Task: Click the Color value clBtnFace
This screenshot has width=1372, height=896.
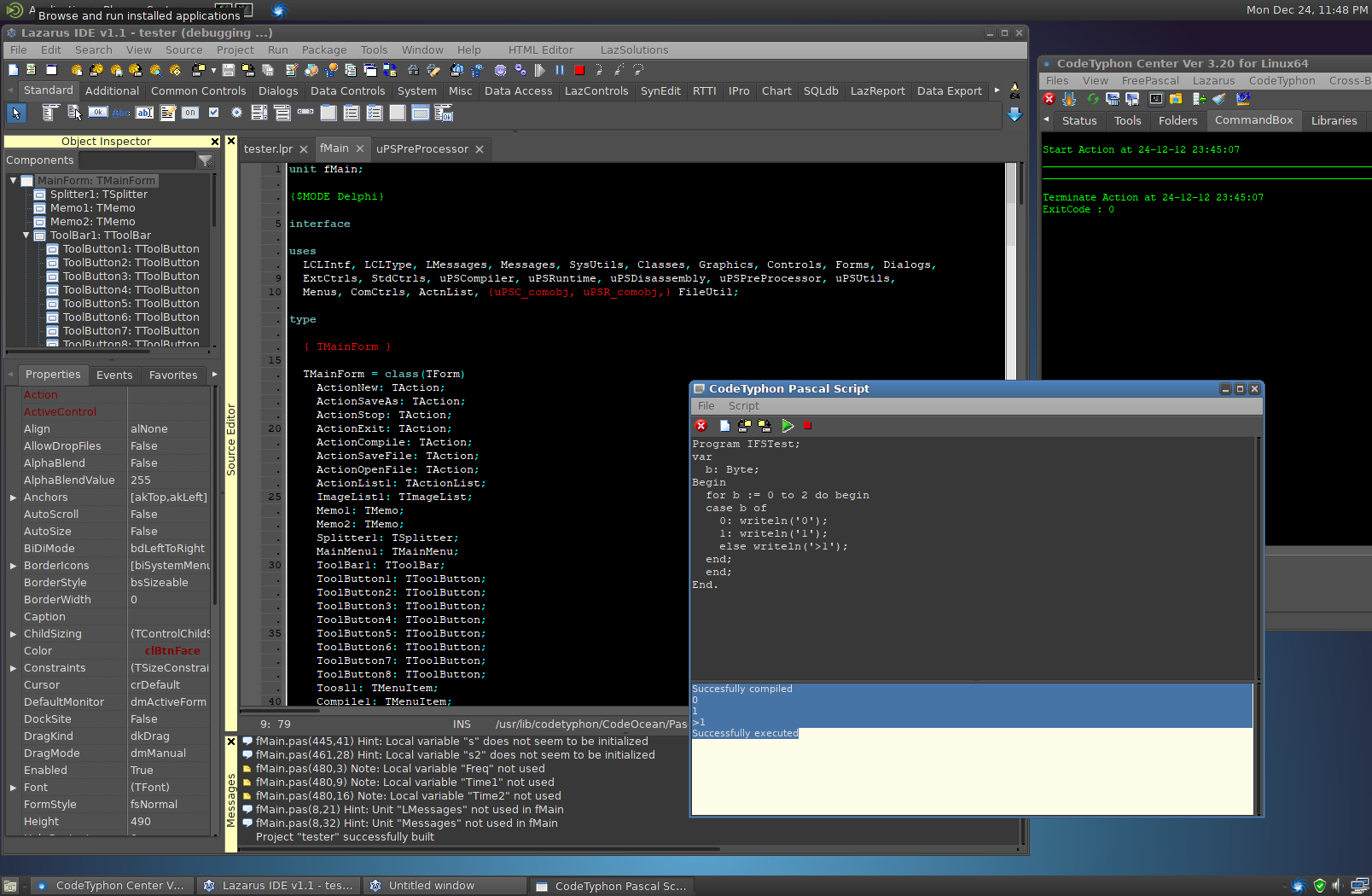Action: [172, 651]
